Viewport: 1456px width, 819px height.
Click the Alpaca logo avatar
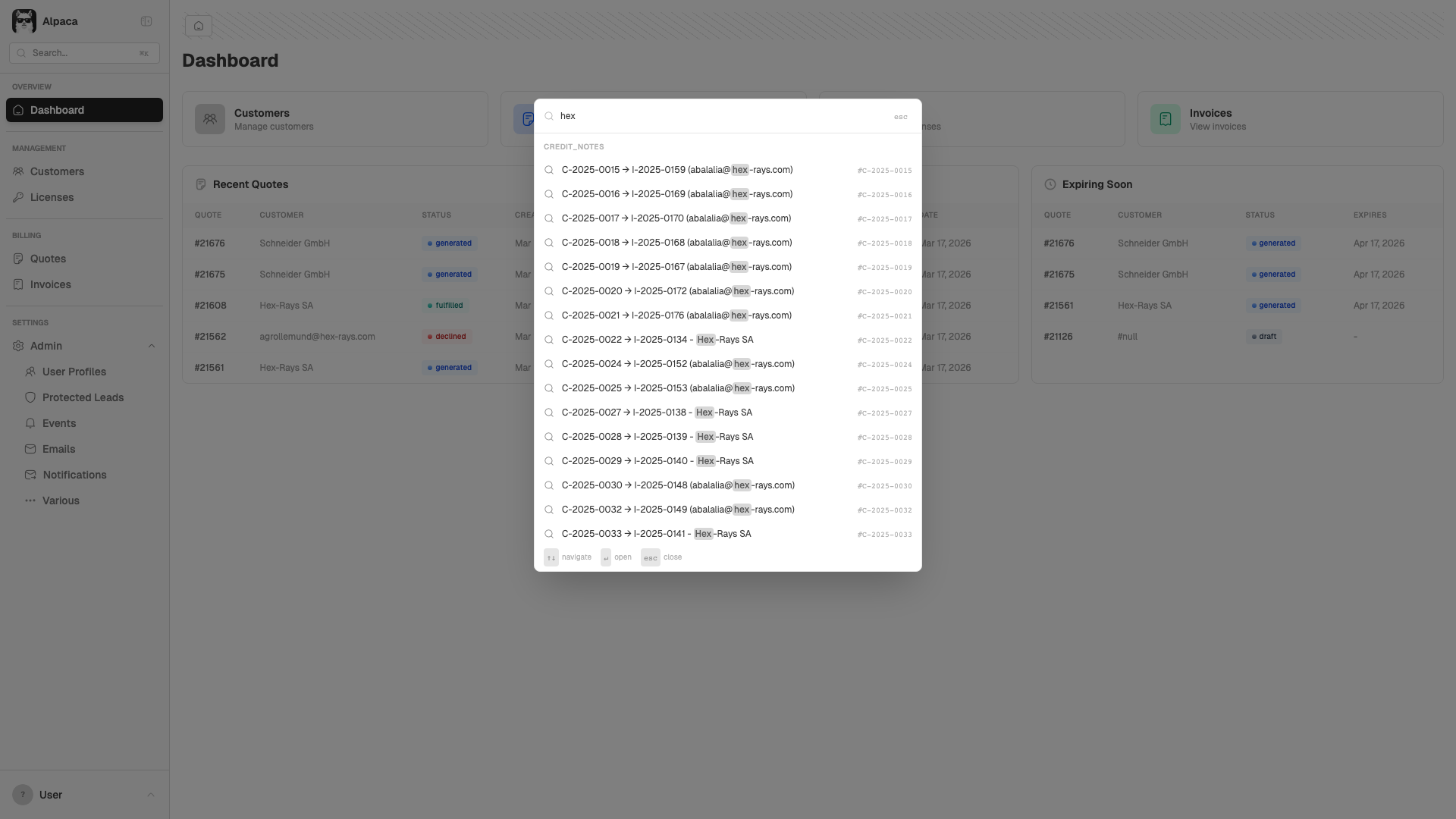pyautogui.click(x=24, y=21)
